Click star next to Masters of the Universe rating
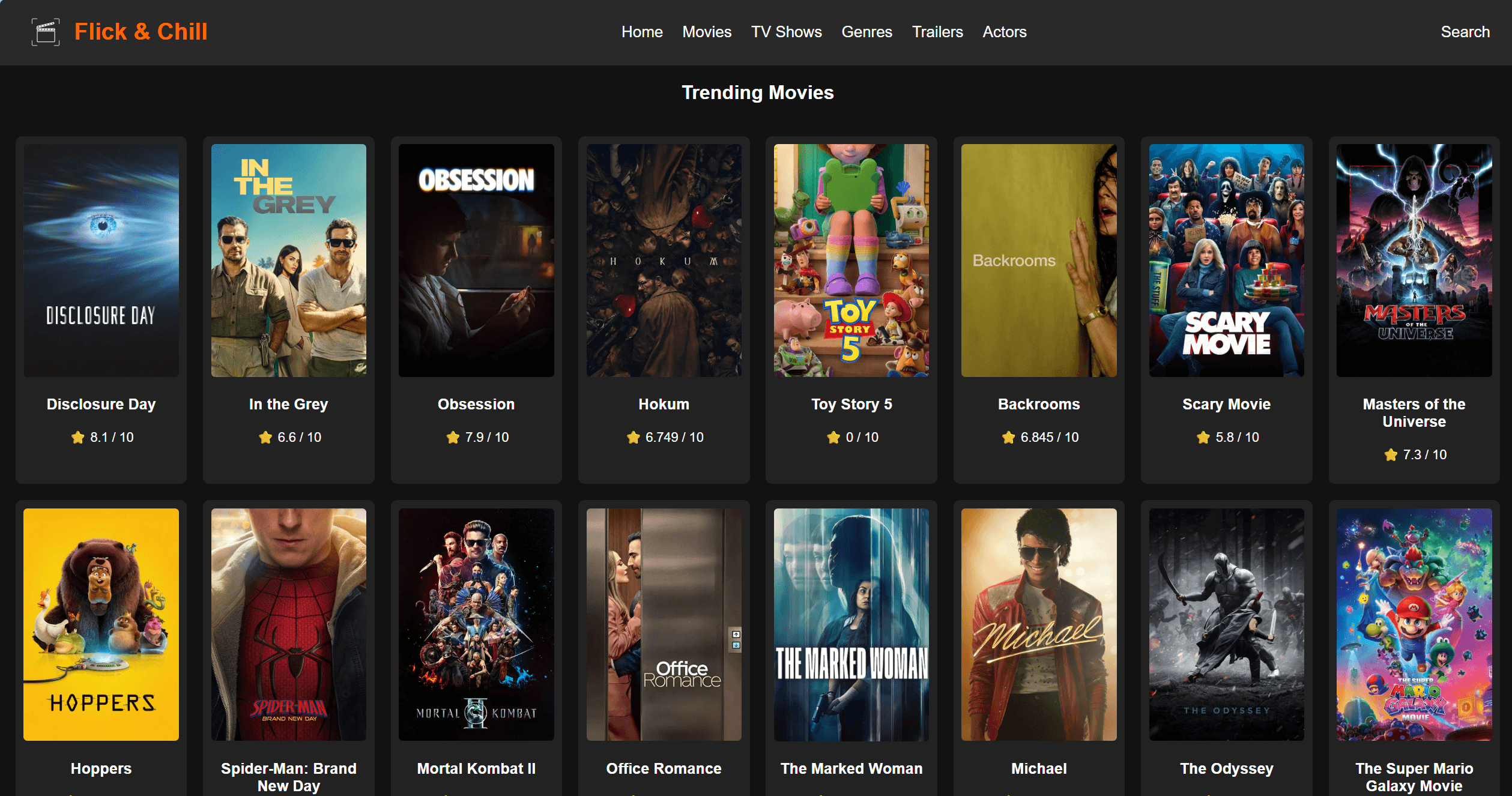1512x796 pixels. coord(1391,455)
